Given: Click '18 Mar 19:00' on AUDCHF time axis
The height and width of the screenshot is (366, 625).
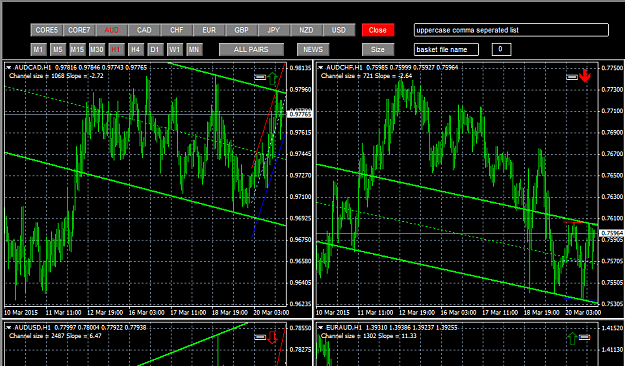Looking at the screenshot, I should [541, 313].
